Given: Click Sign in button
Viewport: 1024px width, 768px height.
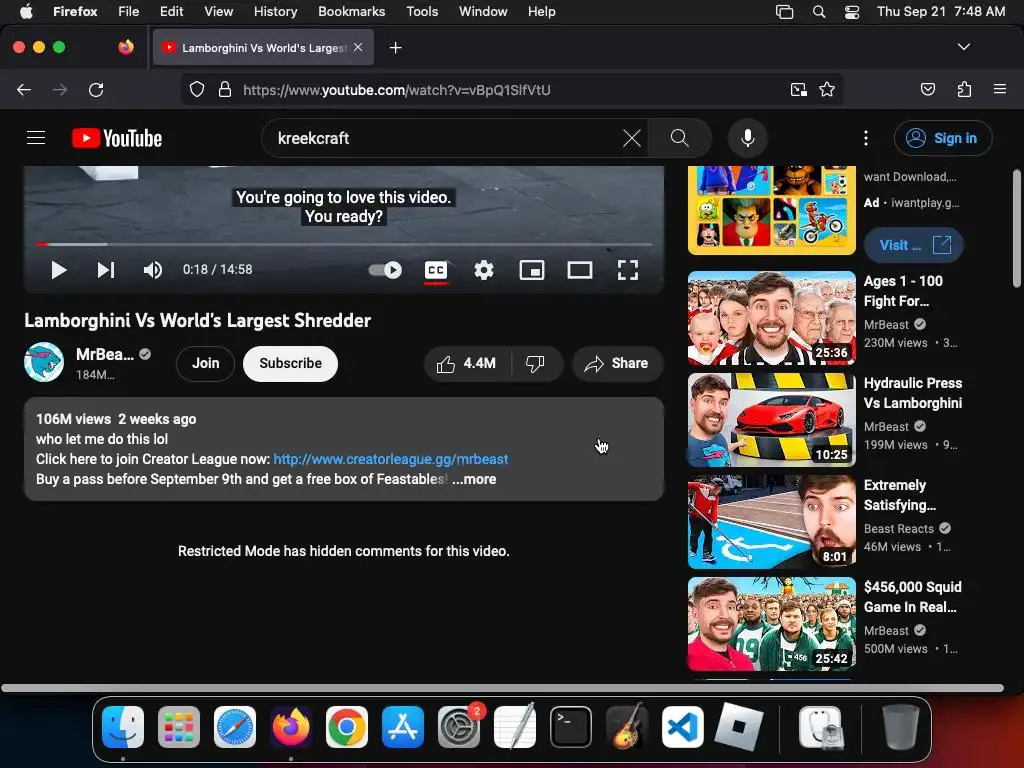Looking at the screenshot, I should point(943,138).
